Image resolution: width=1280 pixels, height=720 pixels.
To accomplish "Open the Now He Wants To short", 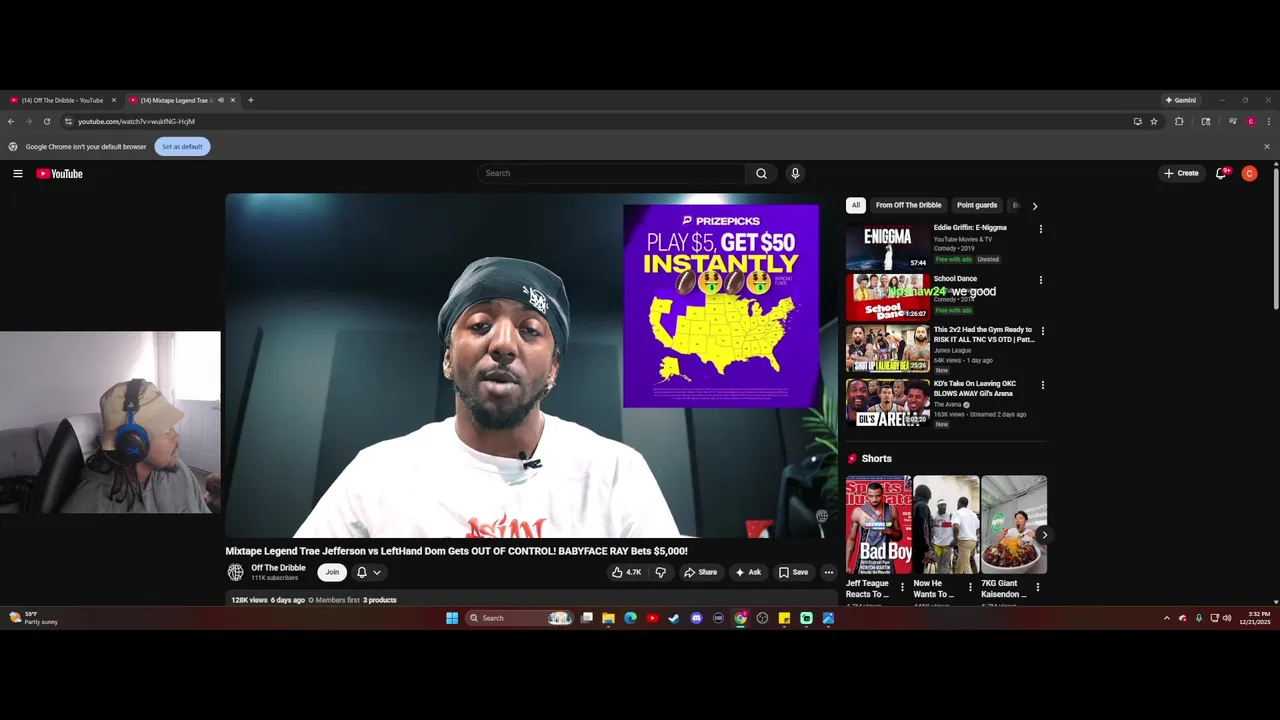I will pos(946,525).
